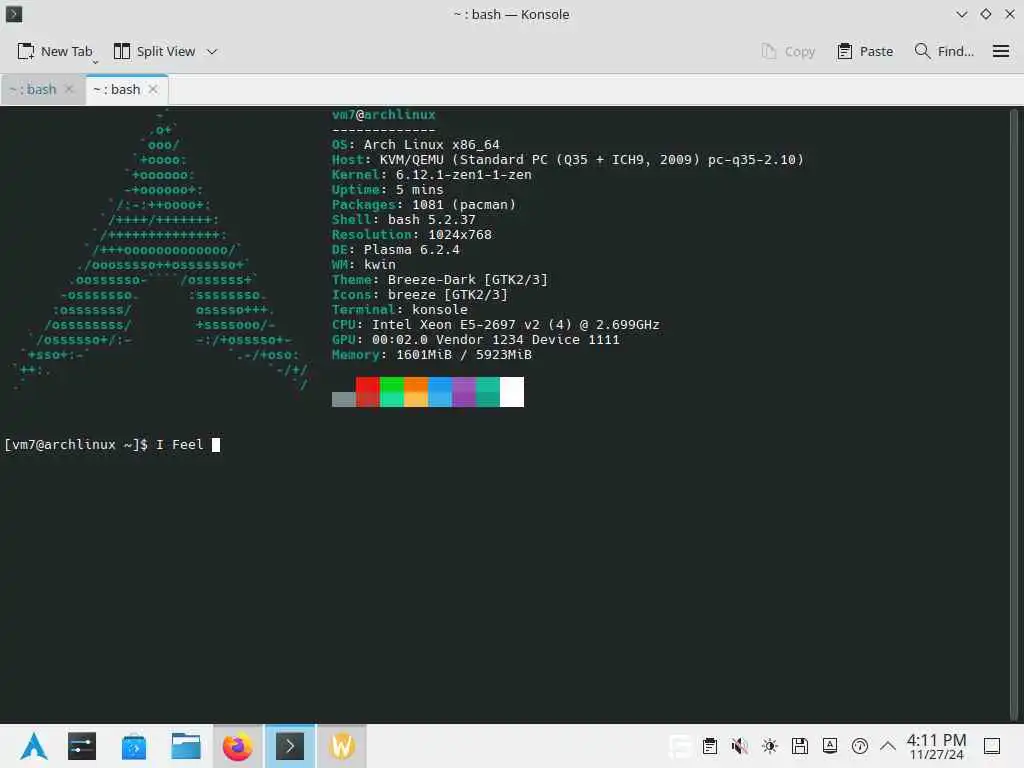
Task: Click the 'vm7@archlinux' header text
Action: [x=383, y=114]
